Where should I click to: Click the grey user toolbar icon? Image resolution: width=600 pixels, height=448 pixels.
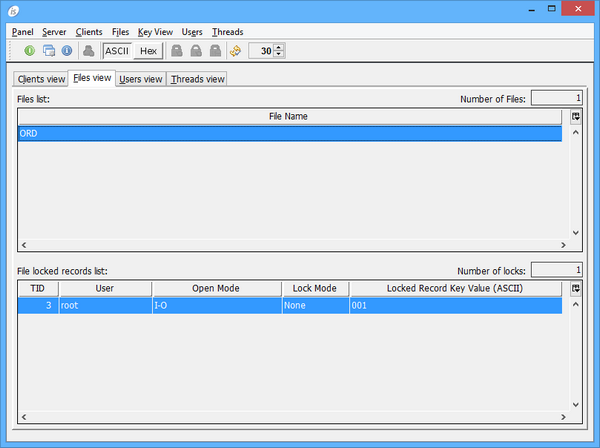(89, 50)
